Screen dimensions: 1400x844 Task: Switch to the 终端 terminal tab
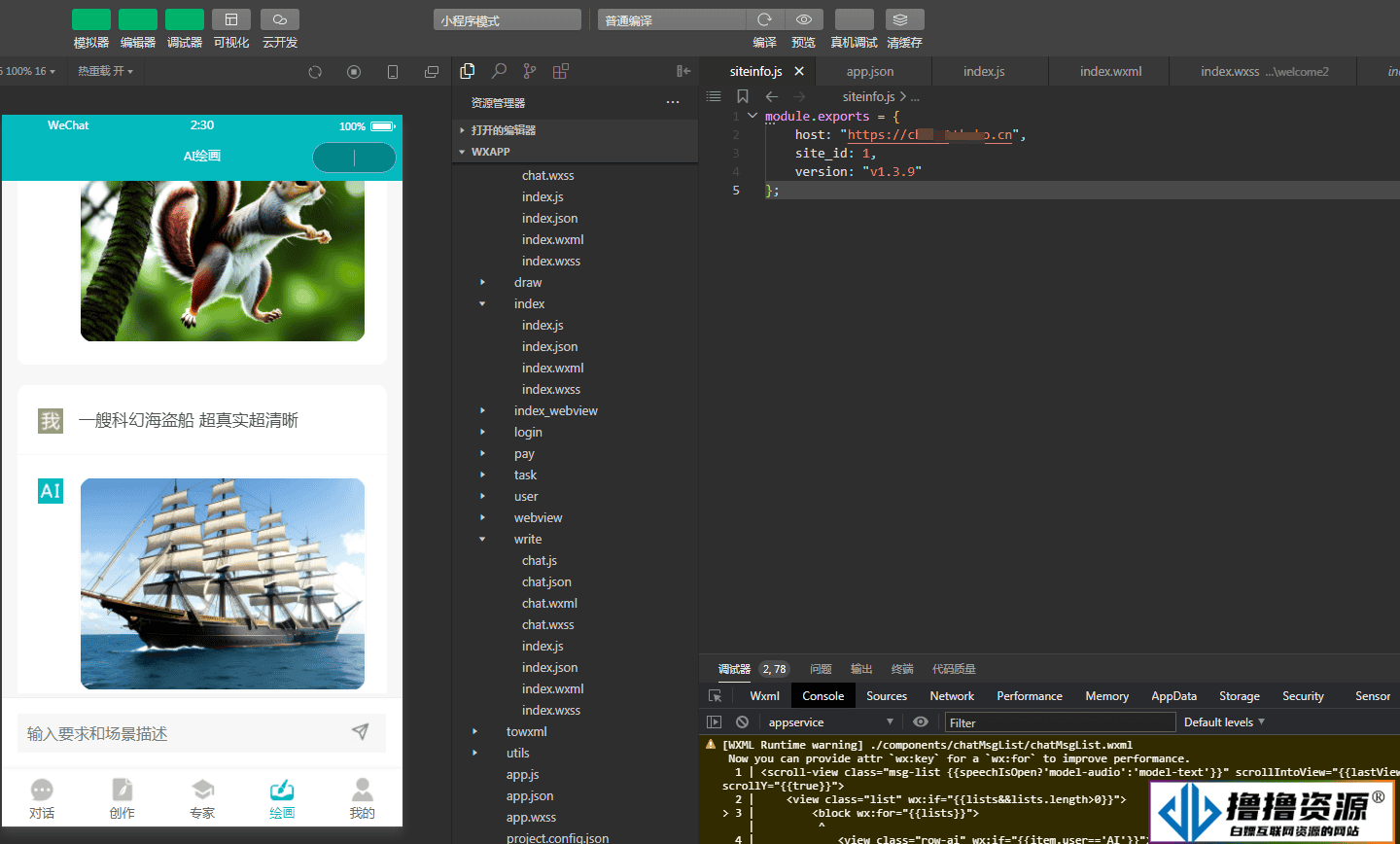[x=902, y=669]
